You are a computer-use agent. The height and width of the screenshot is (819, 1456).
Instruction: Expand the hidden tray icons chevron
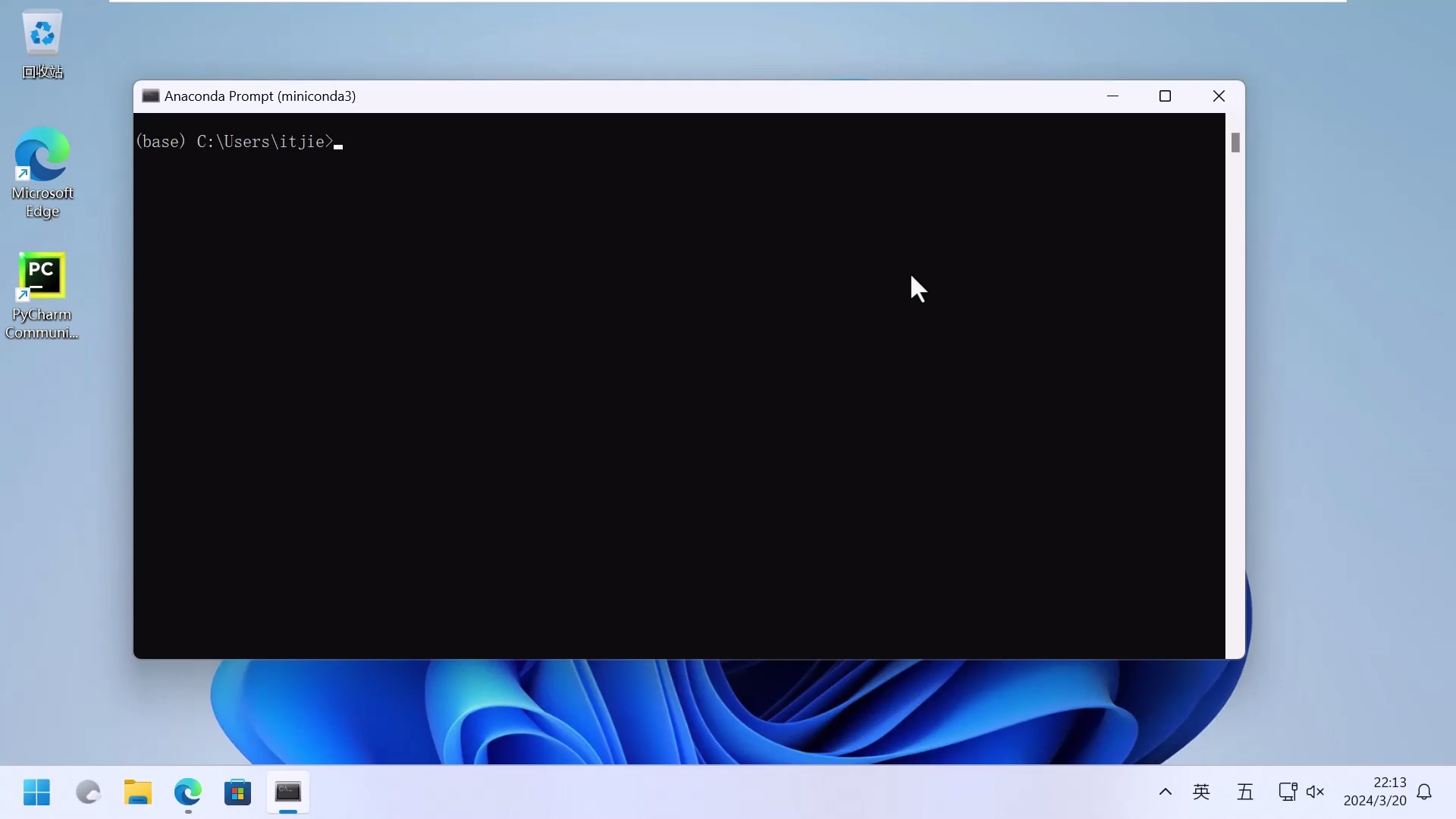pos(1165,792)
